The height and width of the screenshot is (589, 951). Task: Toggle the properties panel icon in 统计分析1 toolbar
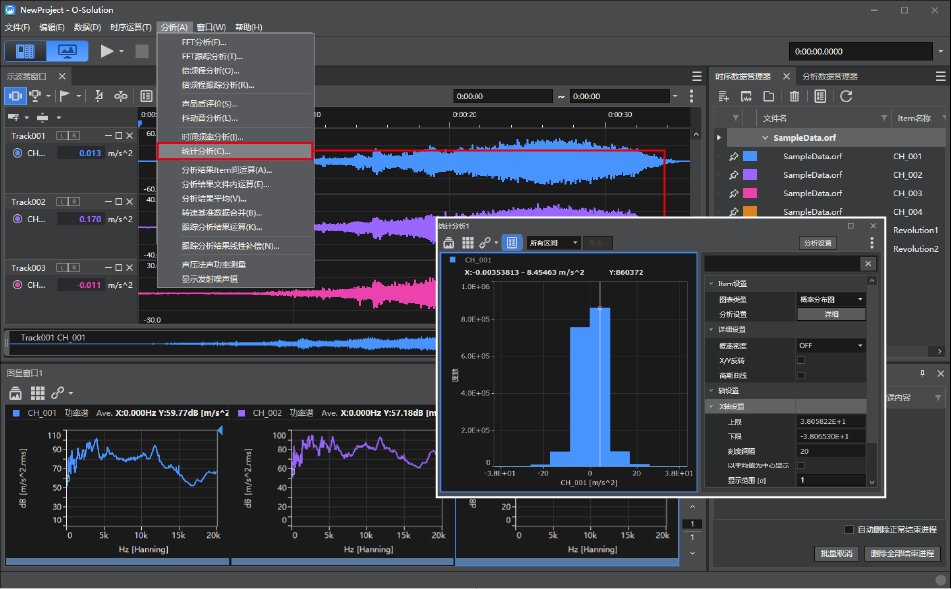point(512,243)
